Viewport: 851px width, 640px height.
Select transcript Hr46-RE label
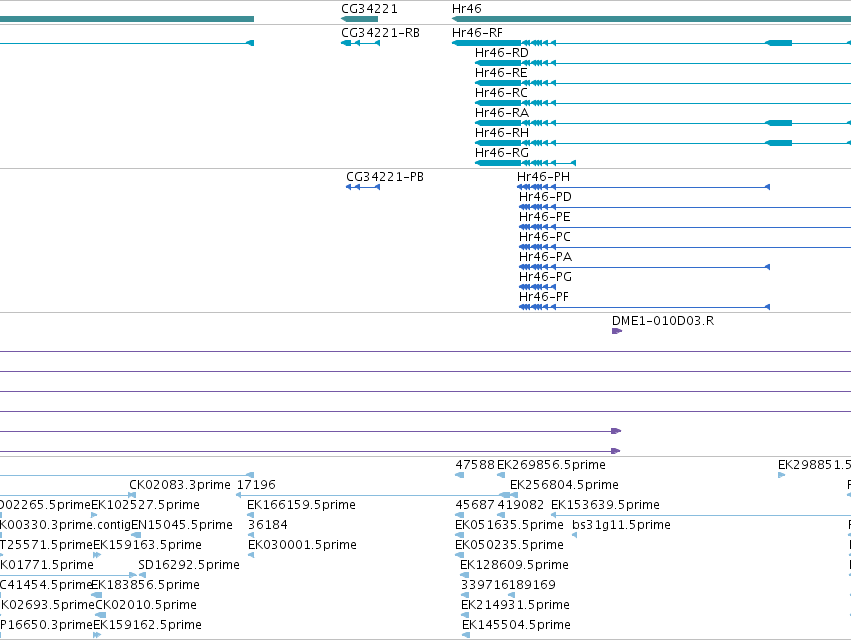(x=501, y=73)
